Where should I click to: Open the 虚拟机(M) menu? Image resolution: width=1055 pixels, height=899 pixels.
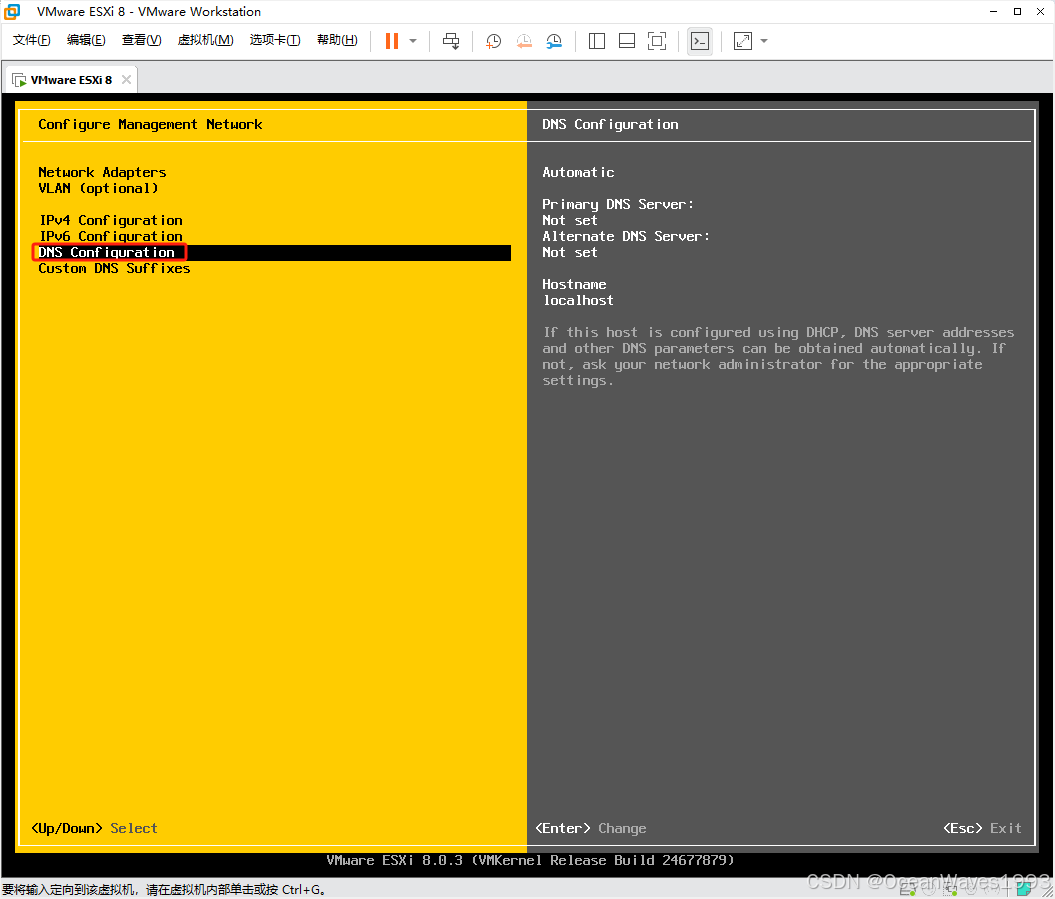205,40
